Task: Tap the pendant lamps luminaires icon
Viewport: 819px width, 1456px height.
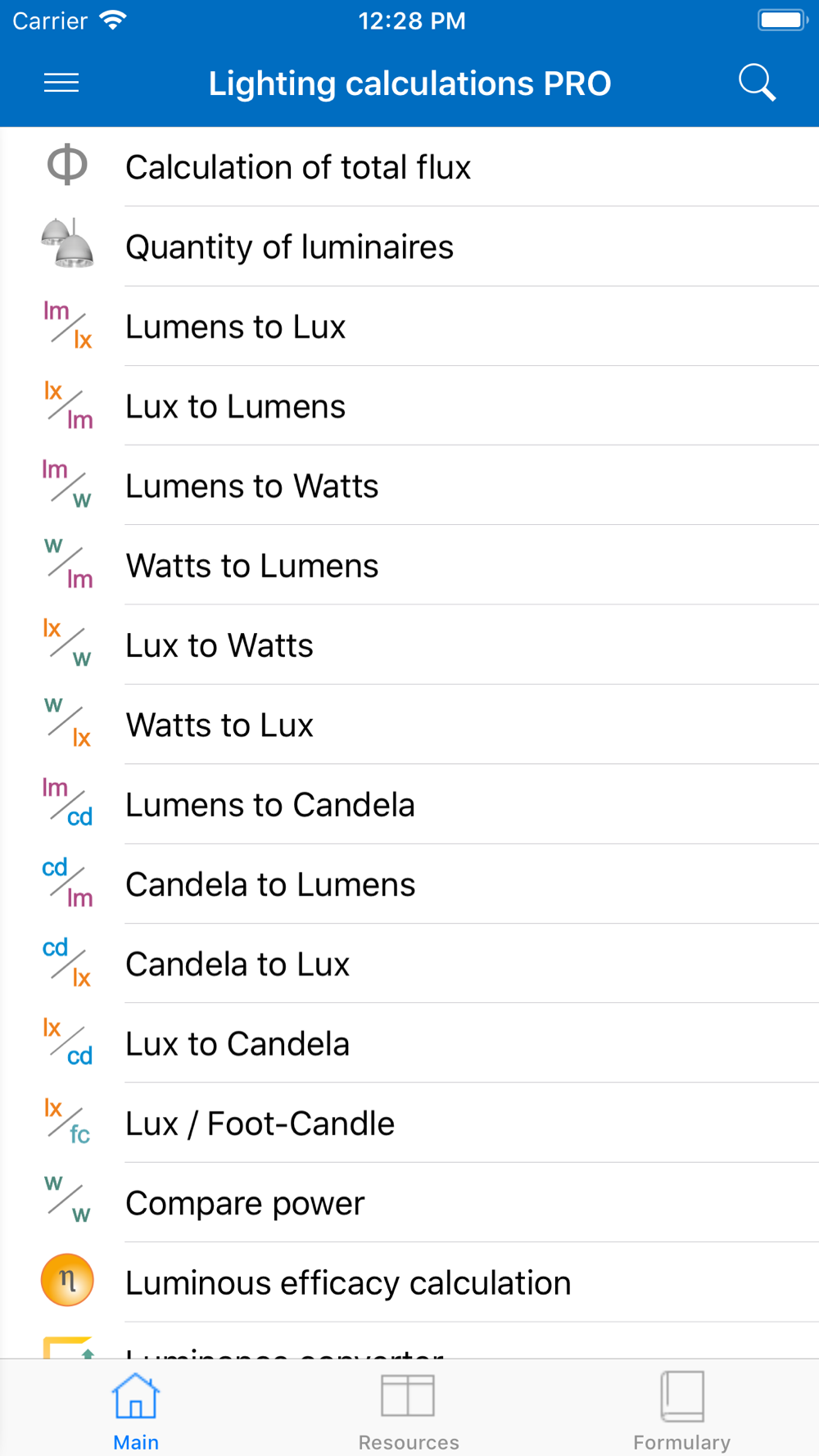Action: point(67,244)
